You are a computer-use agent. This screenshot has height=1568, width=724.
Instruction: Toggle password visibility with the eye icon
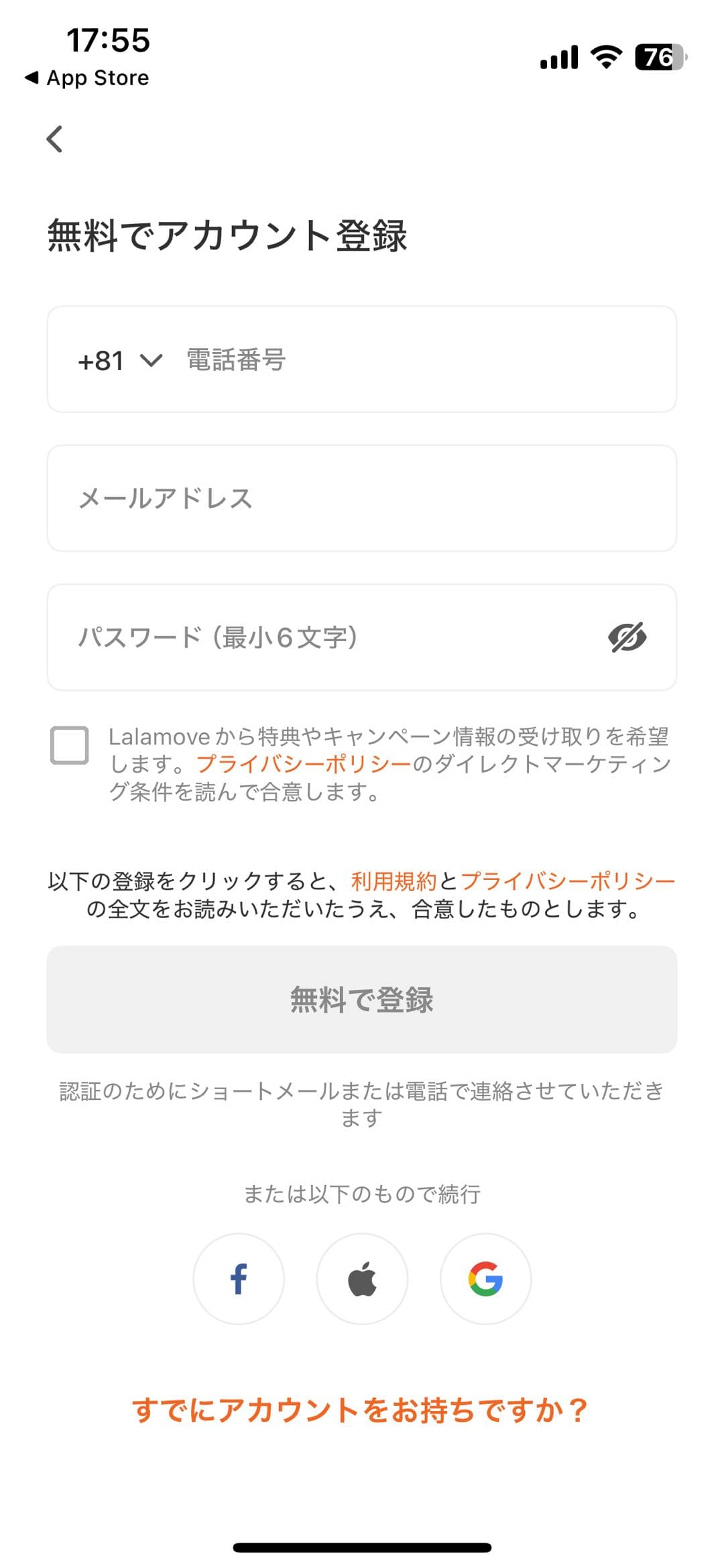tap(627, 637)
